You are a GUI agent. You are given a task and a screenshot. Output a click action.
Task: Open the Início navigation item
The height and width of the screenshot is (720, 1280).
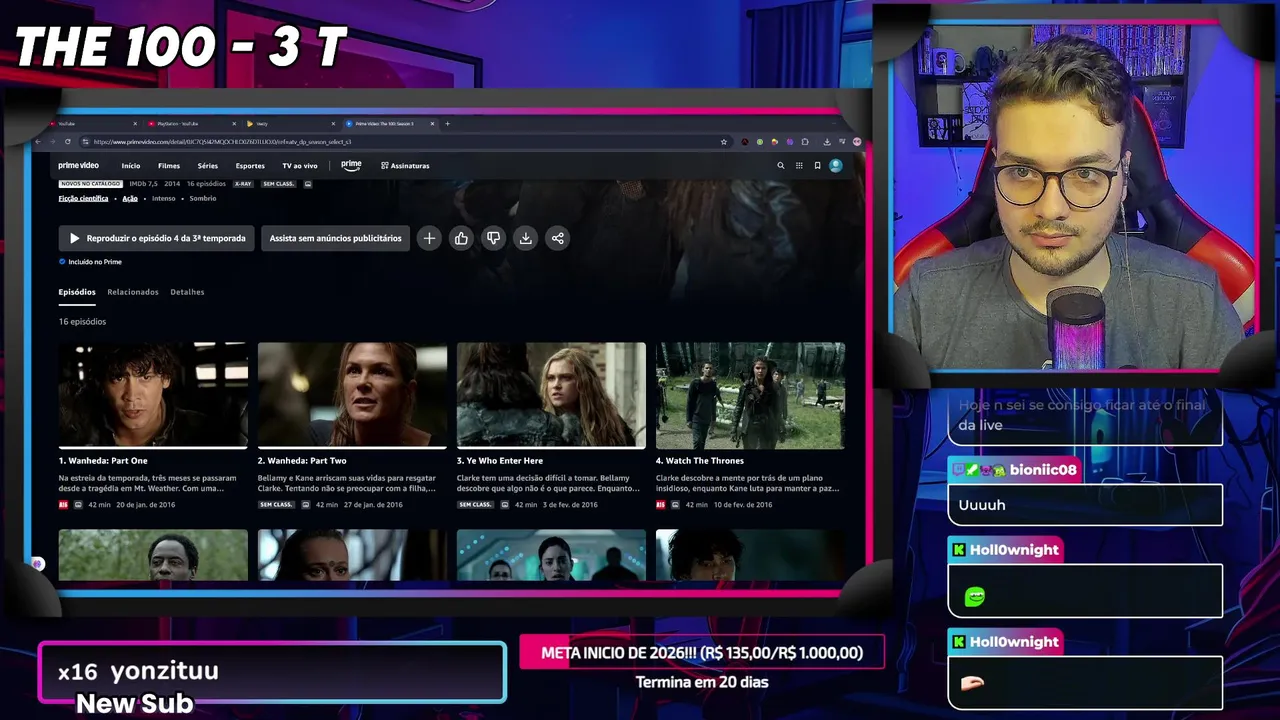click(131, 166)
